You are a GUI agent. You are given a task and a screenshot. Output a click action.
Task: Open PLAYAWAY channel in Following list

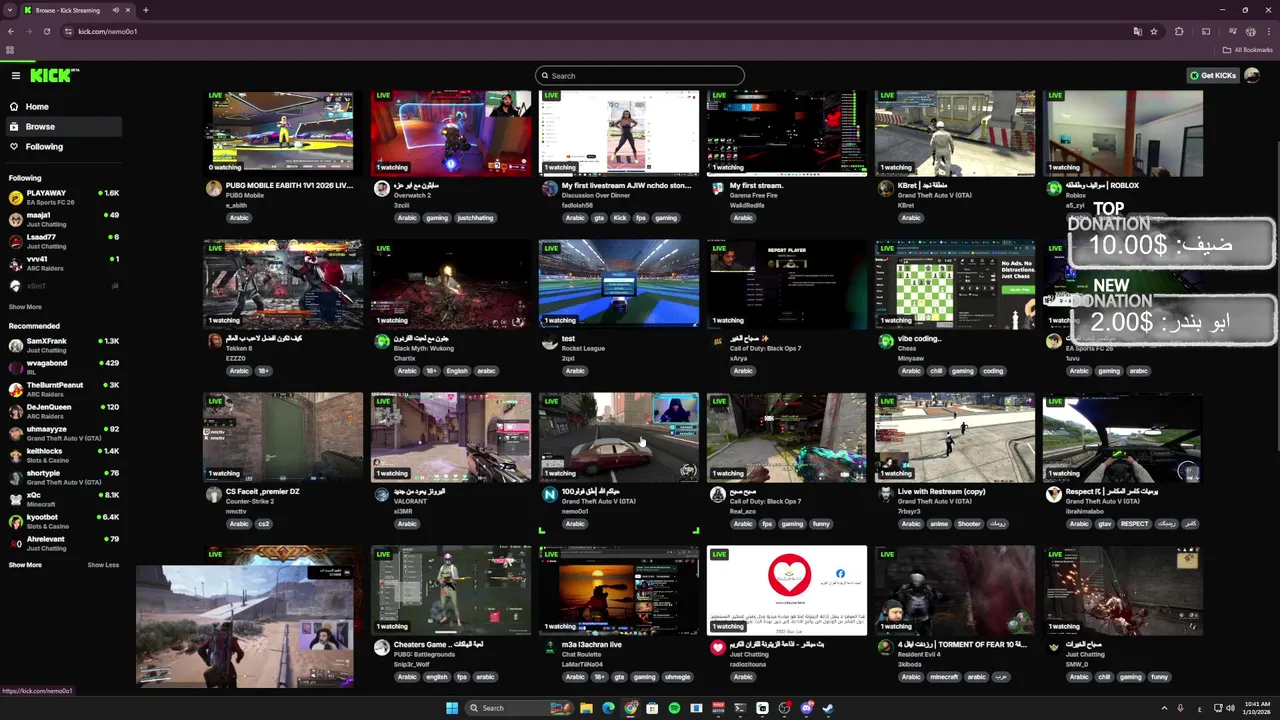click(x=64, y=197)
